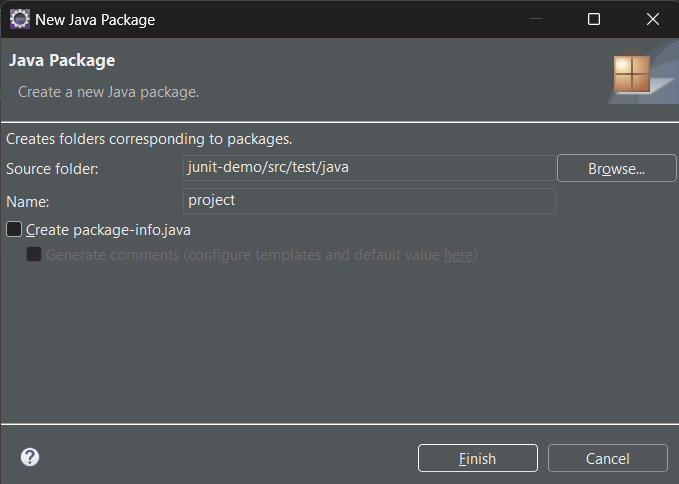
Task: Click the Eclipse logo in the title bar
Action: [x=19, y=19]
